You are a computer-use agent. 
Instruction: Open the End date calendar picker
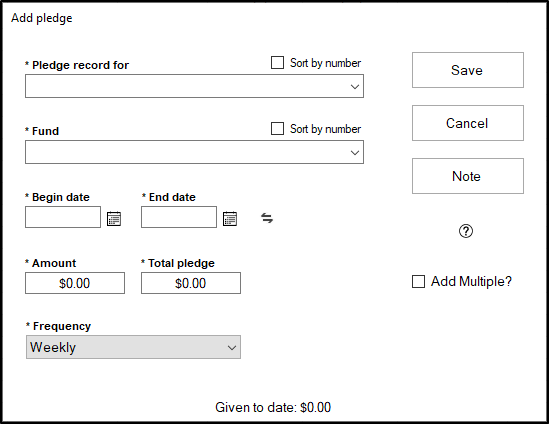pyautogui.click(x=230, y=218)
